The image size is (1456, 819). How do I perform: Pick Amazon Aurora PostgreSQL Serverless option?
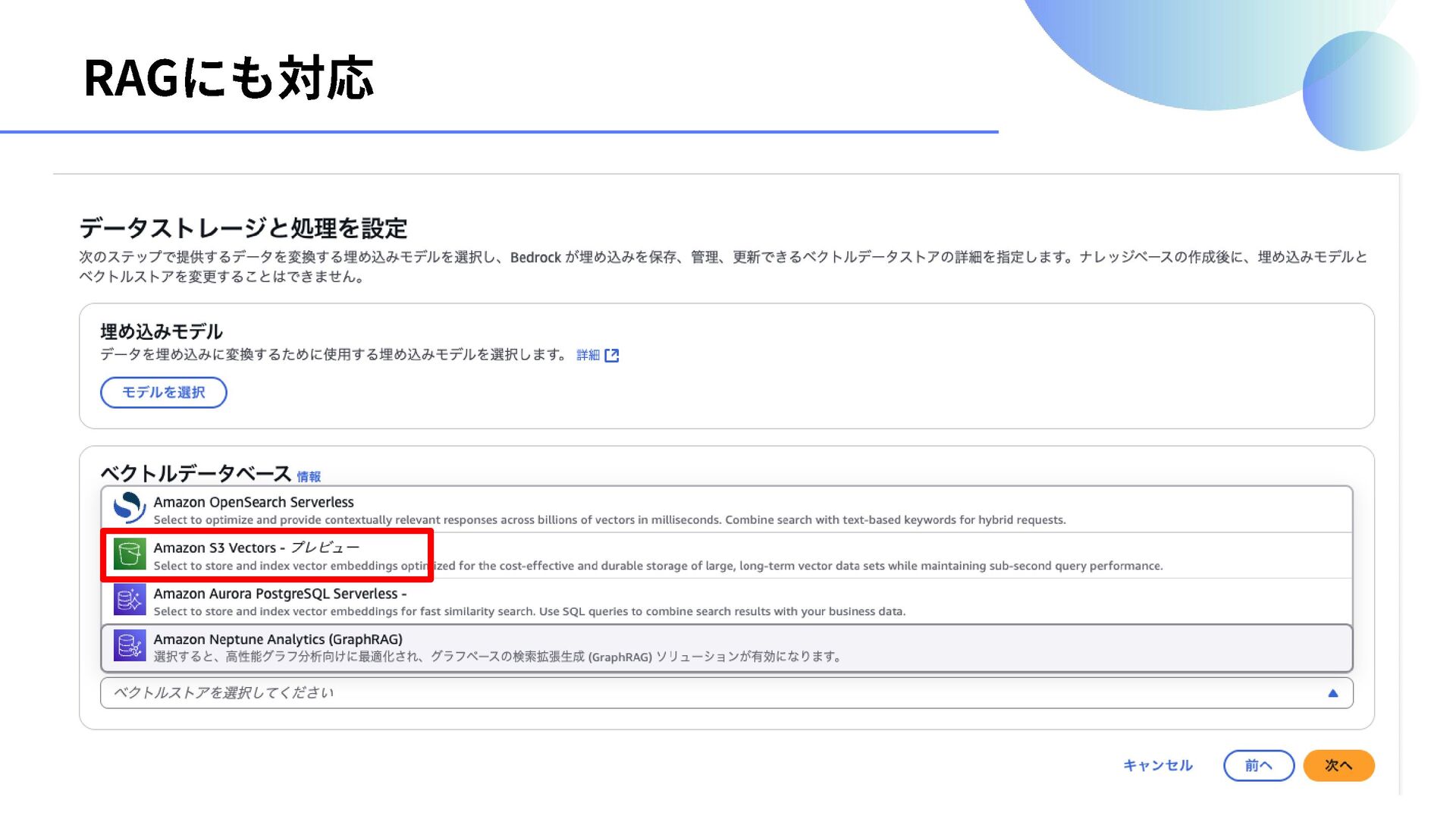point(726,601)
